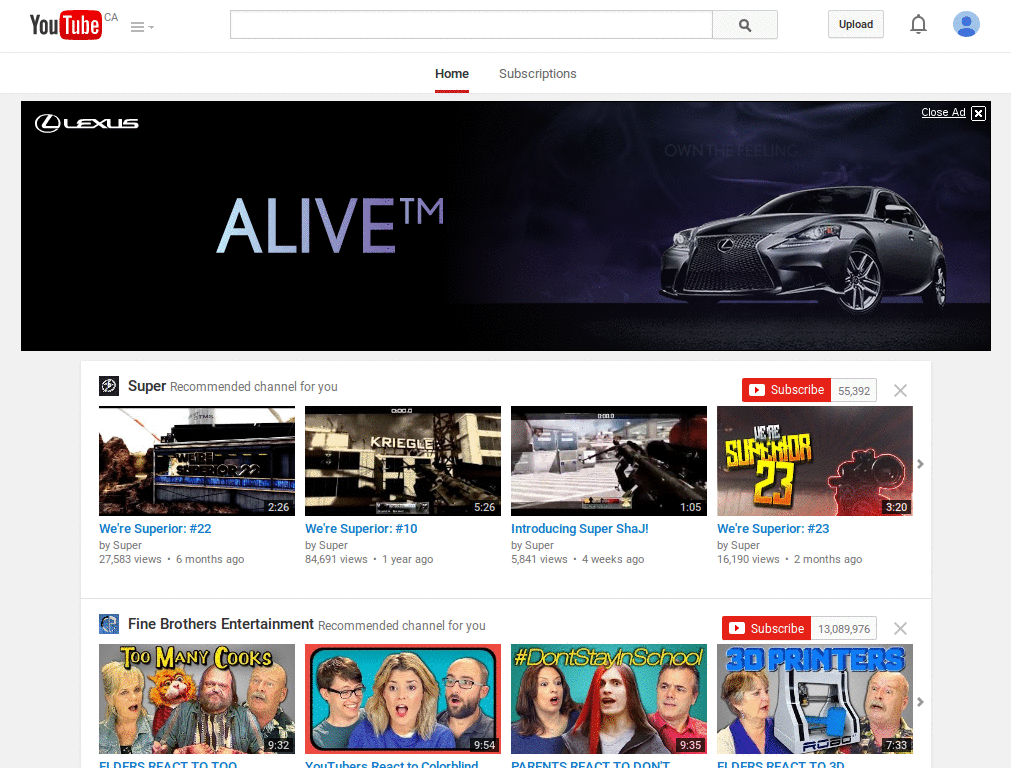Open the #DontStayInSchool thumbnail
The height and width of the screenshot is (768, 1024).
pyautogui.click(x=609, y=699)
